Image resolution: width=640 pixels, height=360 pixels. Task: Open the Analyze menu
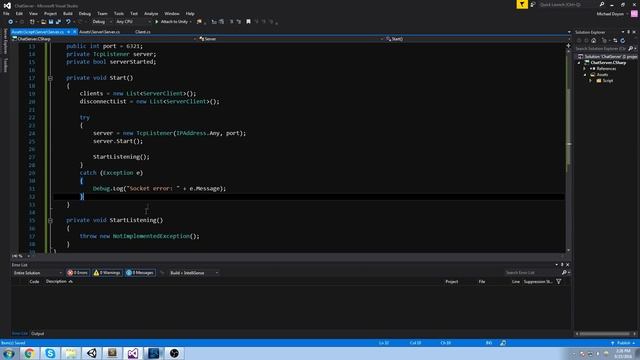[151, 13]
